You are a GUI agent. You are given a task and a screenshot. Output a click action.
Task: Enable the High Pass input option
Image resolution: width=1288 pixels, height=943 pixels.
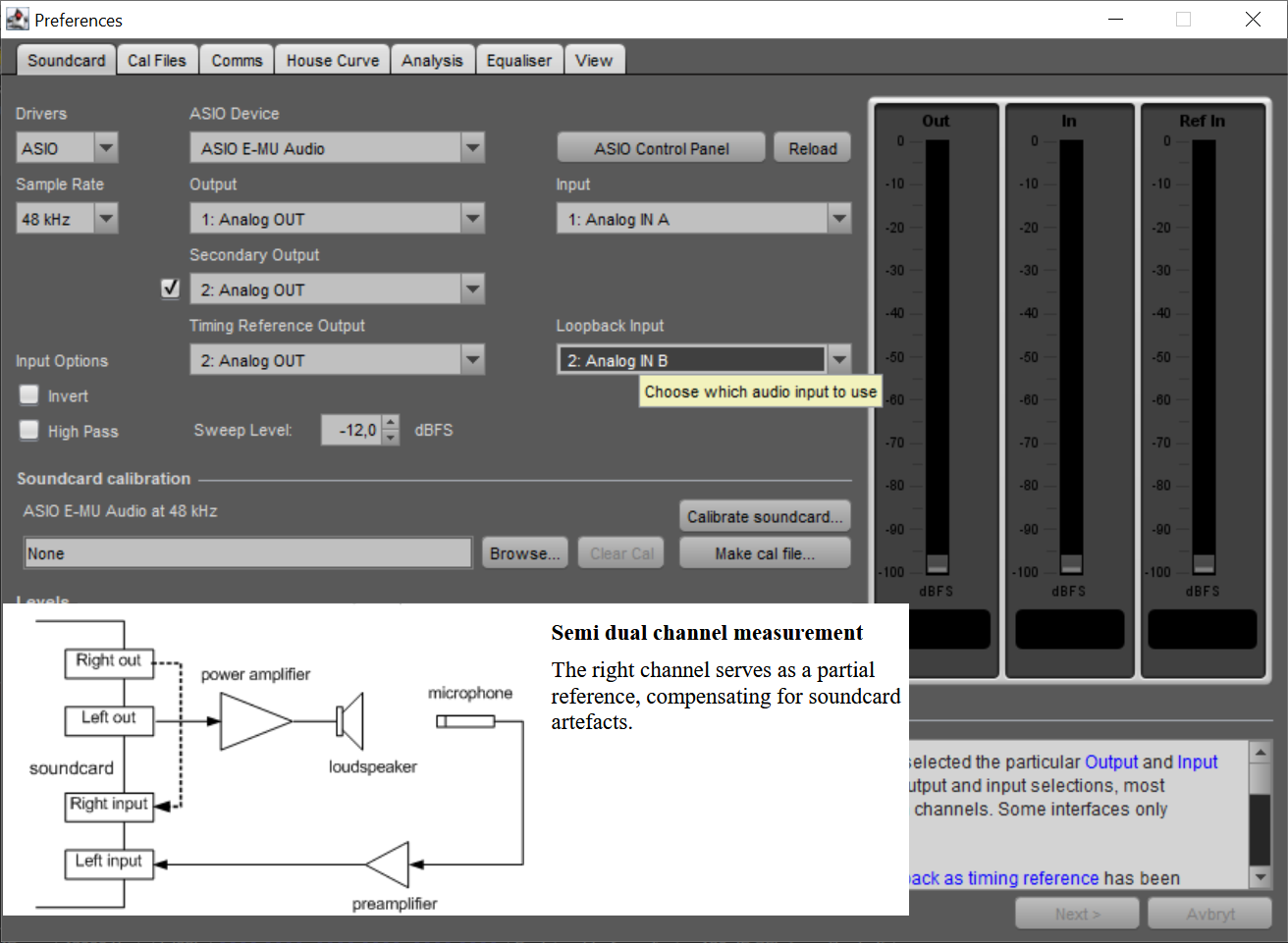pyautogui.click(x=29, y=431)
